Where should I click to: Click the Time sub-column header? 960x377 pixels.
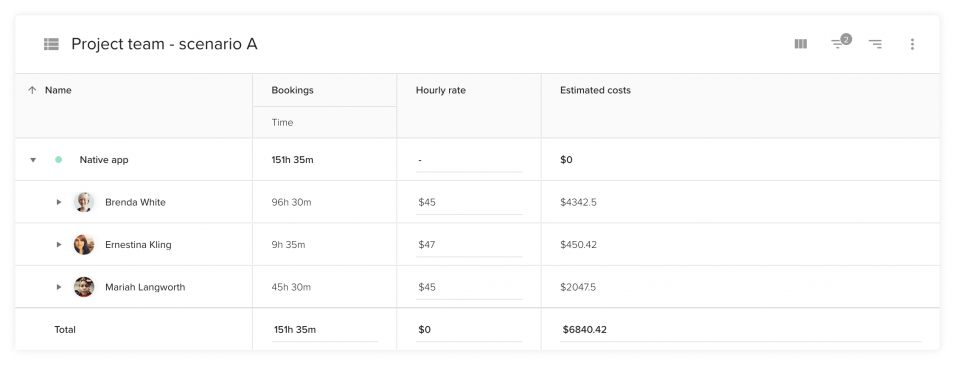pos(282,122)
